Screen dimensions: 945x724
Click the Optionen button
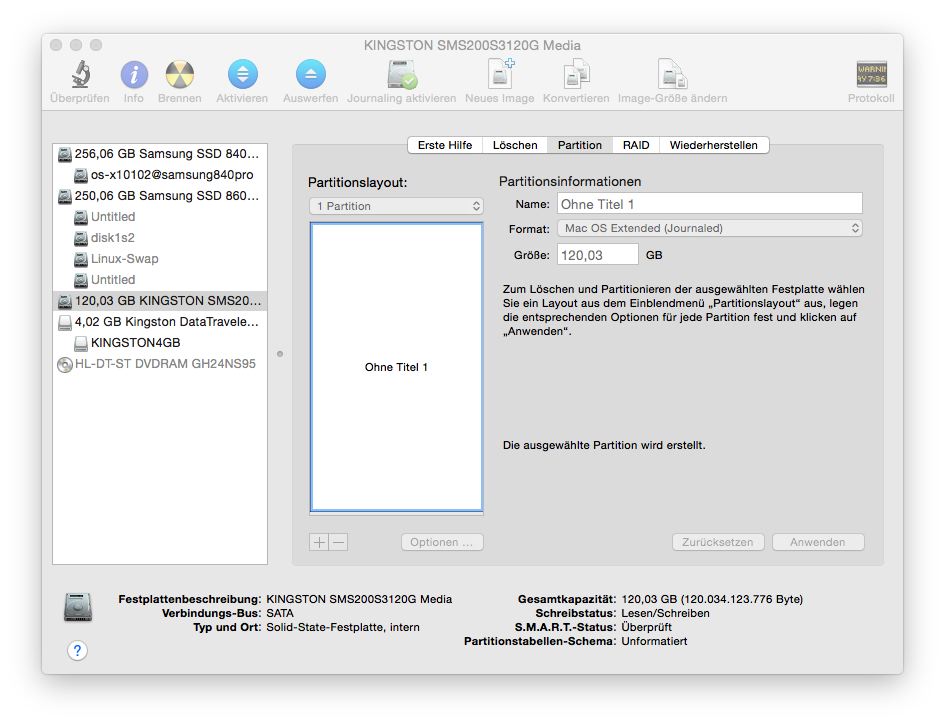click(x=441, y=542)
